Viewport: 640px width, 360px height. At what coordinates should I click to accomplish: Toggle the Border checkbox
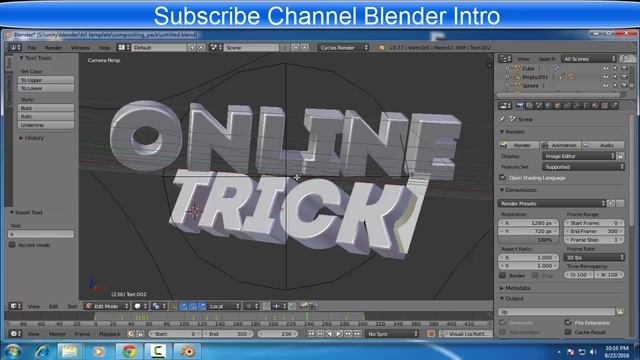click(x=502, y=276)
